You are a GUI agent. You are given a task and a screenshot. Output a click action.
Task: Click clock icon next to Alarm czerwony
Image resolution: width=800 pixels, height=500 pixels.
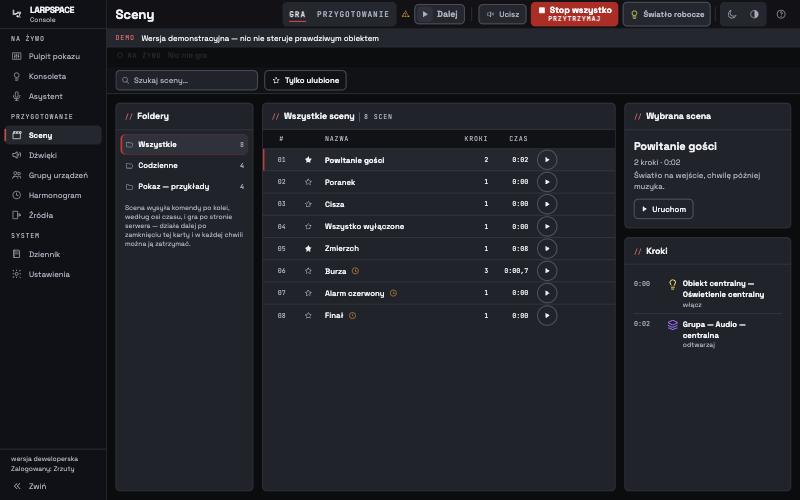(x=393, y=293)
